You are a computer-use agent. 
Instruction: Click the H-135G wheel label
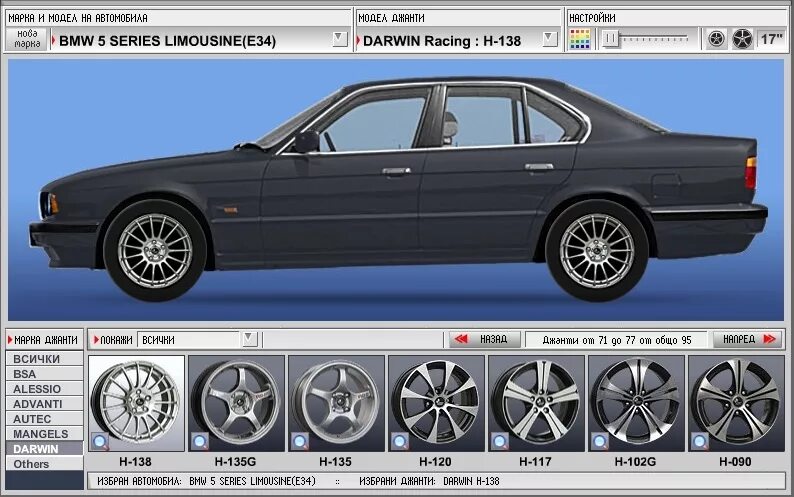click(235, 462)
